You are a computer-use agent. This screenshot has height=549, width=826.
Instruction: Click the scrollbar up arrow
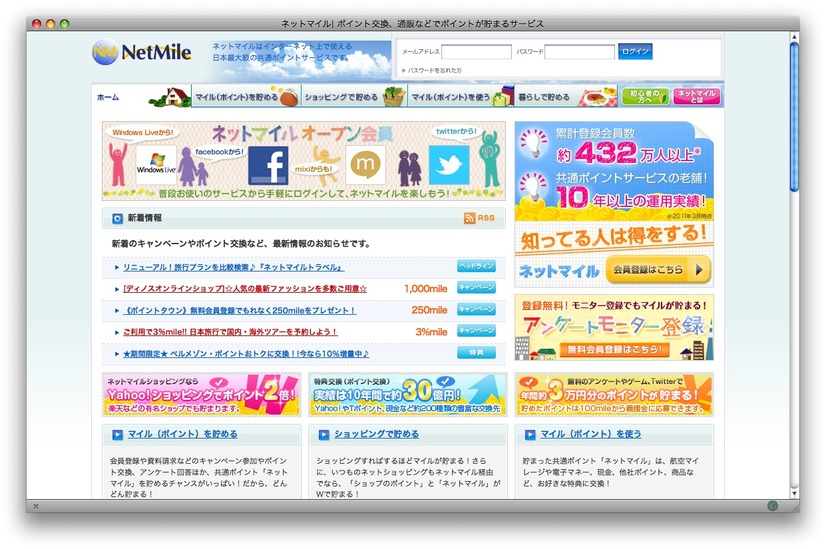point(794,37)
